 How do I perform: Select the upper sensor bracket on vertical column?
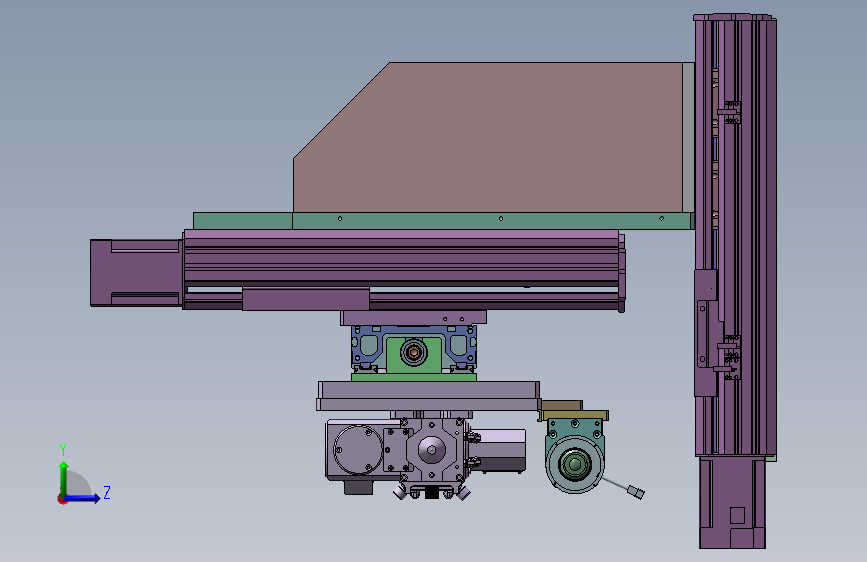pos(730,112)
